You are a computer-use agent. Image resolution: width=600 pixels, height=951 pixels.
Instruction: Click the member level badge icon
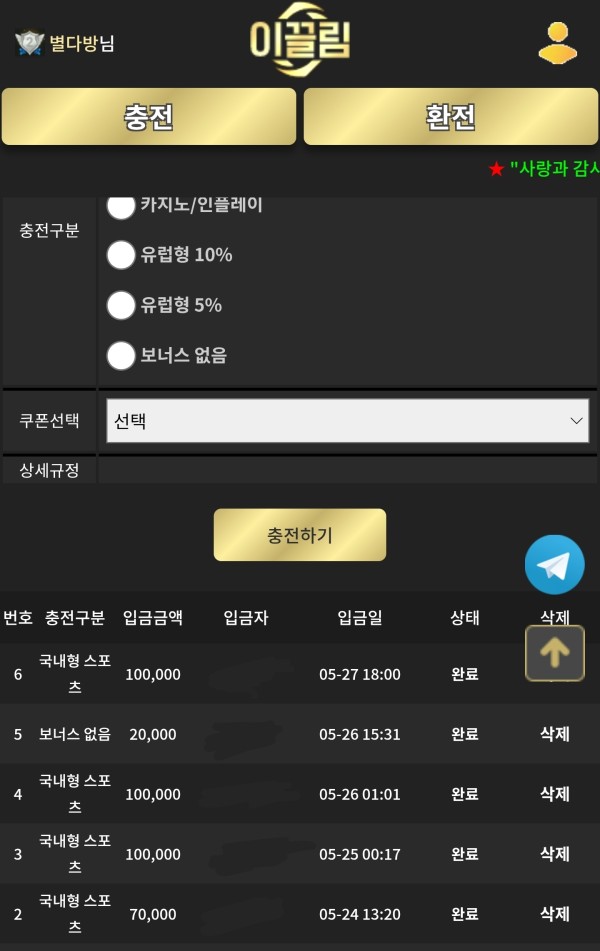[30, 43]
